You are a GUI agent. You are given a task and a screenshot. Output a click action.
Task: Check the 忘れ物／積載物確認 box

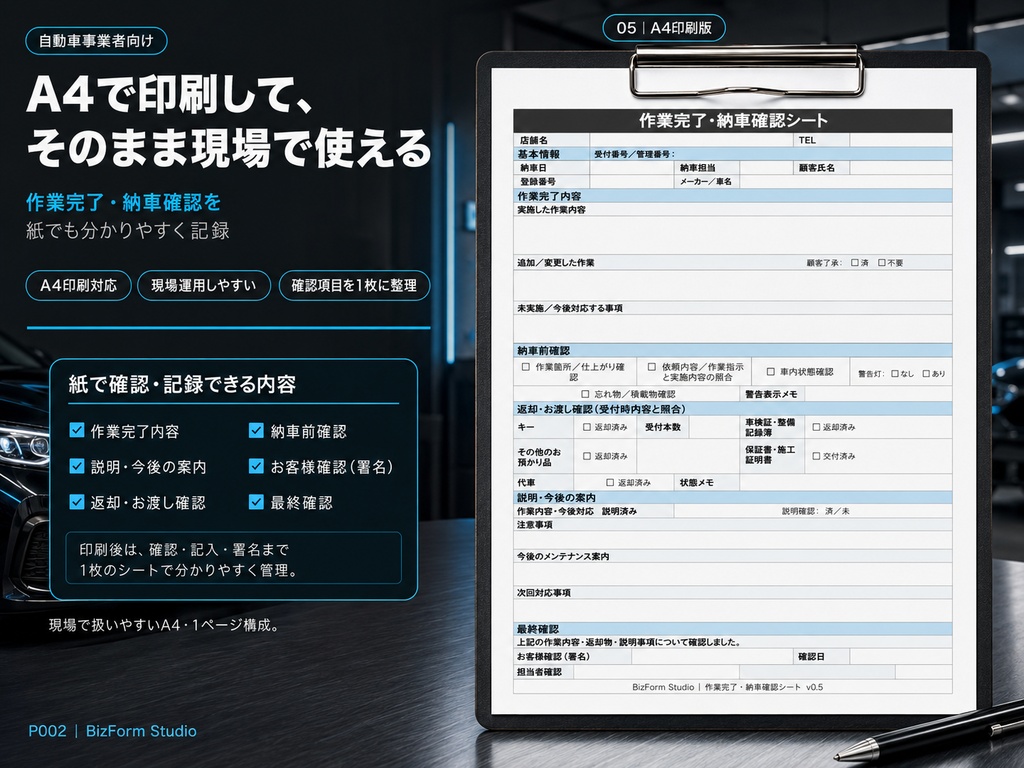coord(585,394)
